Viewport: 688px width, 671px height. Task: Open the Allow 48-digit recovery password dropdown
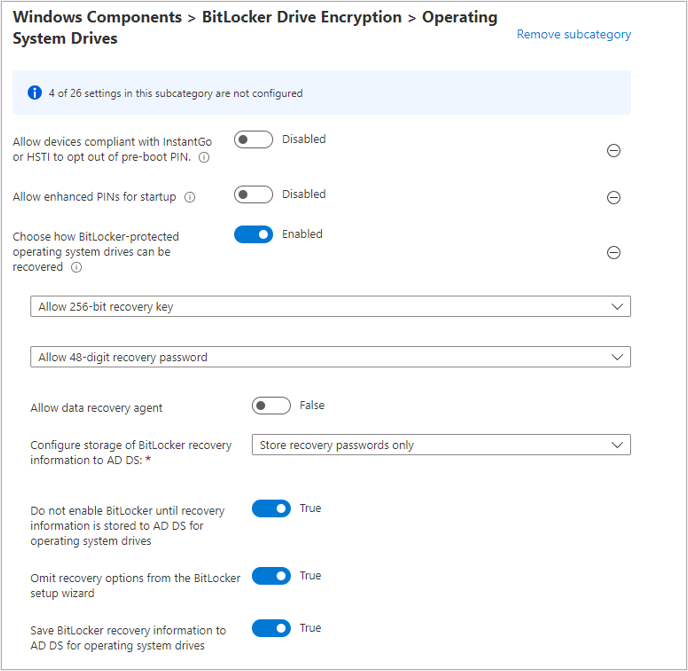coord(330,357)
